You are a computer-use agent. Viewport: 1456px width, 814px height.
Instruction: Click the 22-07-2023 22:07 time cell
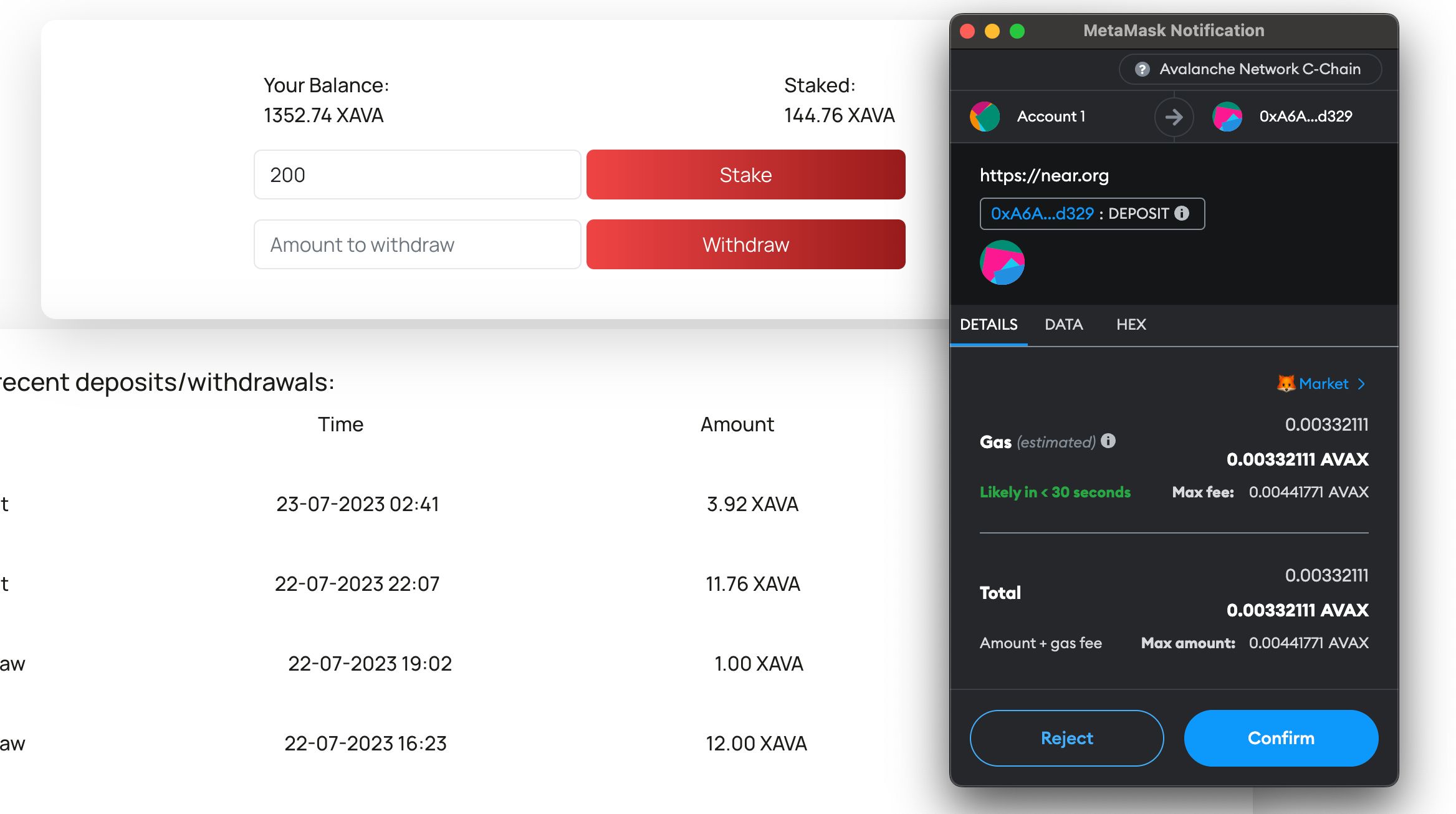tap(357, 583)
